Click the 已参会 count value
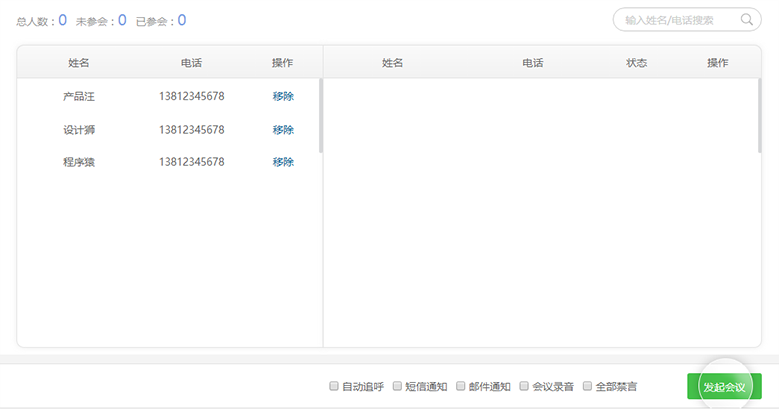Image resolution: width=779 pixels, height=409 pixels. [x=182, y=20]
